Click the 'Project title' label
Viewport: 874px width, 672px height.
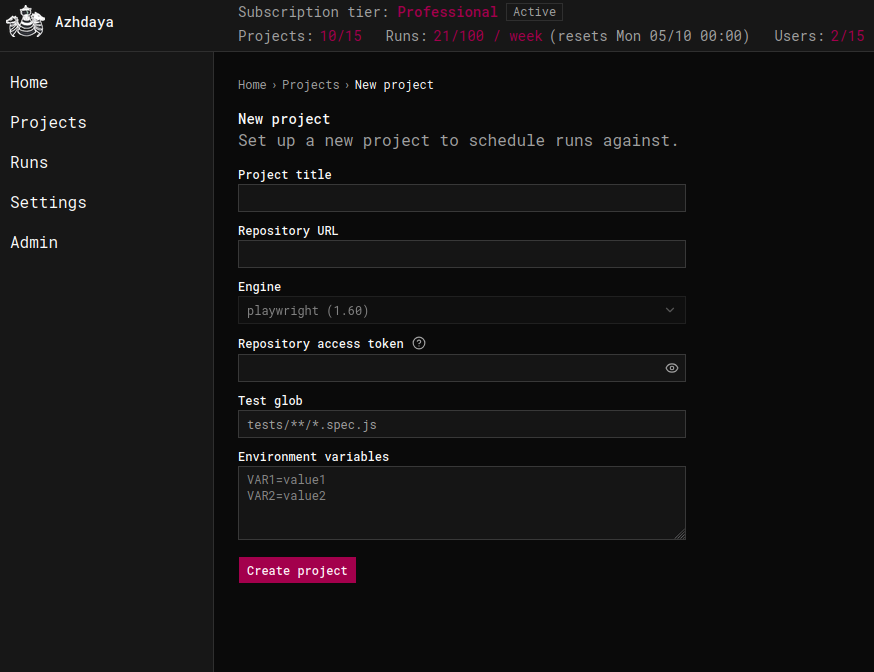tap(285, 175)
